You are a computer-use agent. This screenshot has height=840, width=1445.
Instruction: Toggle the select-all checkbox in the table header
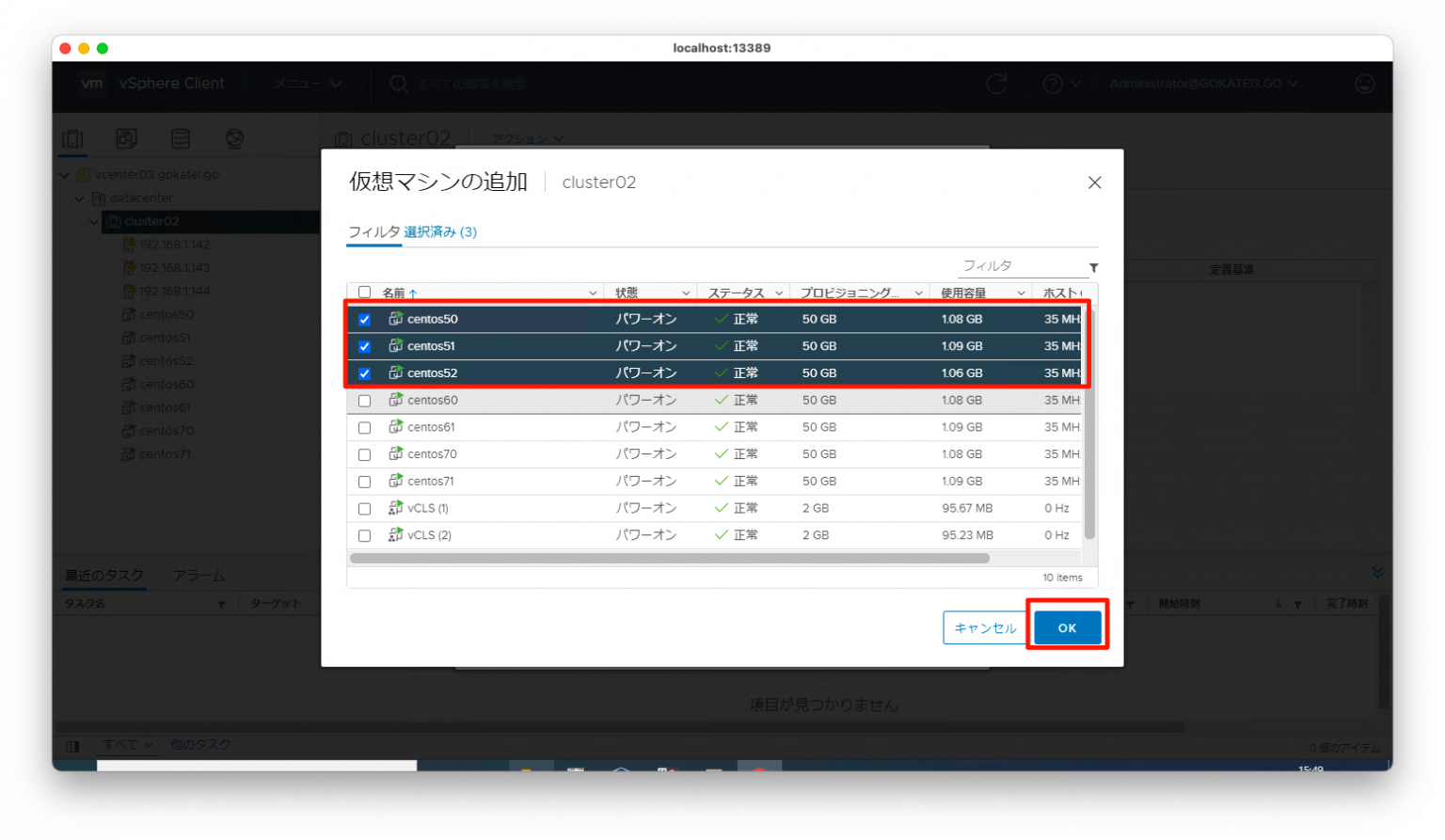coord(364,292)
